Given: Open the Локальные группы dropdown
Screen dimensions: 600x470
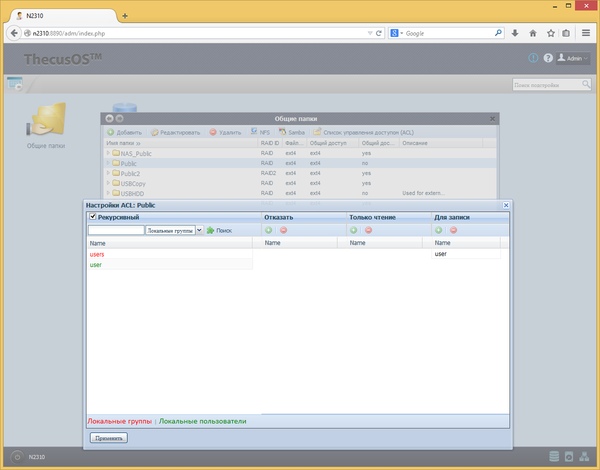Looking at the screenshot, I should (199, 230).
